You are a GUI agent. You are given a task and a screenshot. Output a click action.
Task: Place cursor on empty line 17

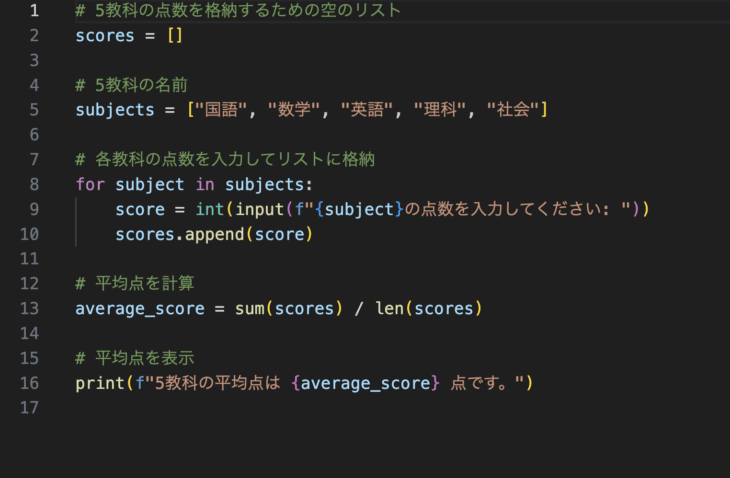click(372, 408)
